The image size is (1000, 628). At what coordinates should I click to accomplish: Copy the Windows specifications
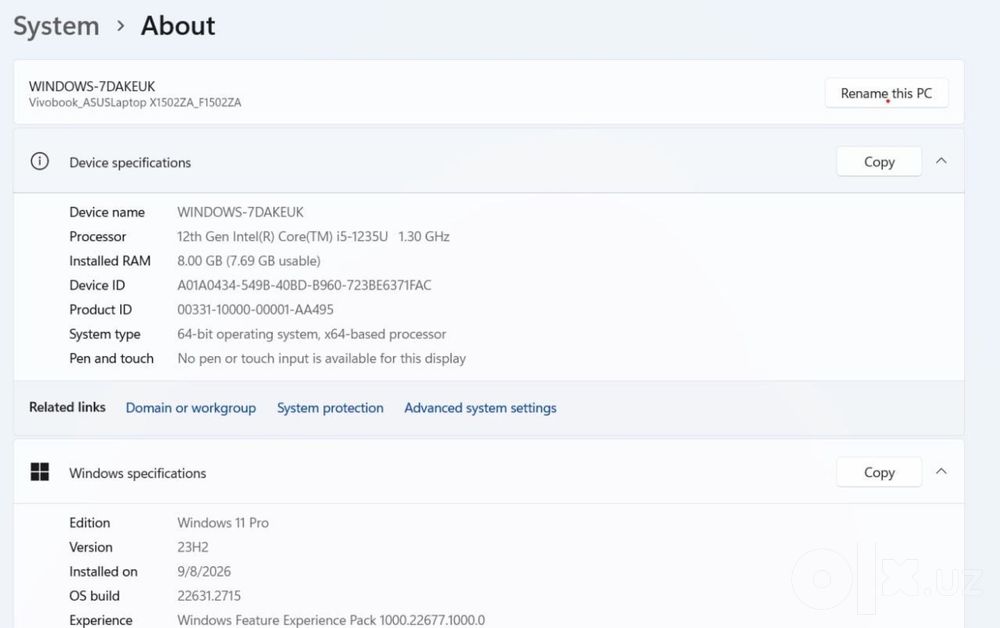coord(879,472)
